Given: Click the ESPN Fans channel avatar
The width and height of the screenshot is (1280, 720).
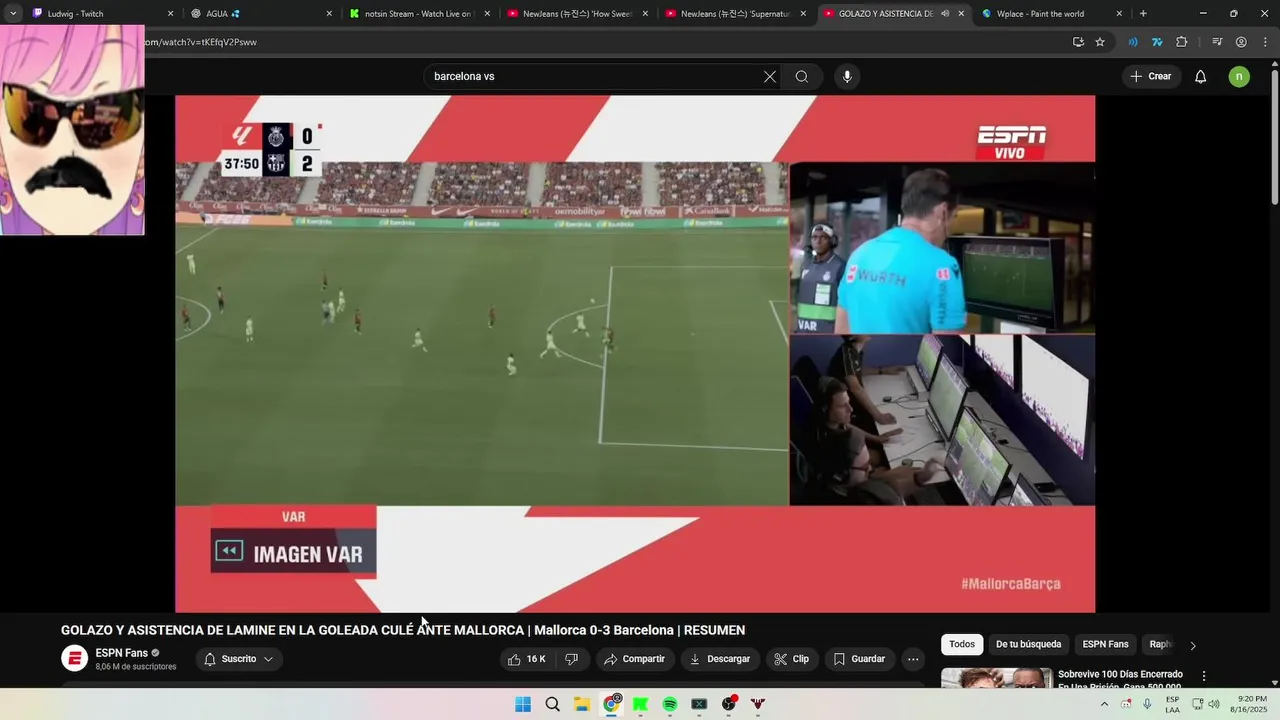Looking at the screenshot, I should tap(75, 658).
